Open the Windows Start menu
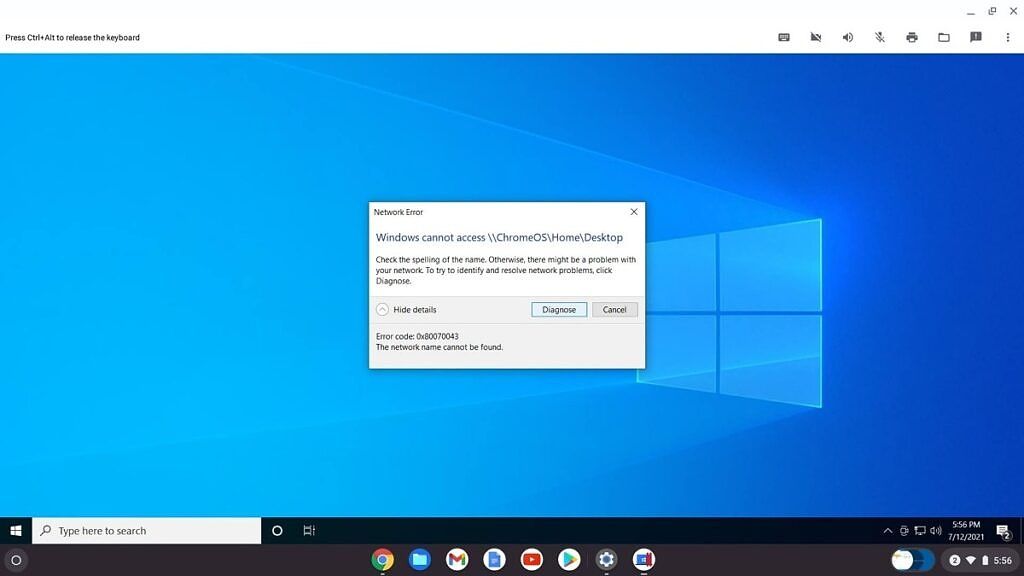Screen dimensions: 1024x576 15,530
